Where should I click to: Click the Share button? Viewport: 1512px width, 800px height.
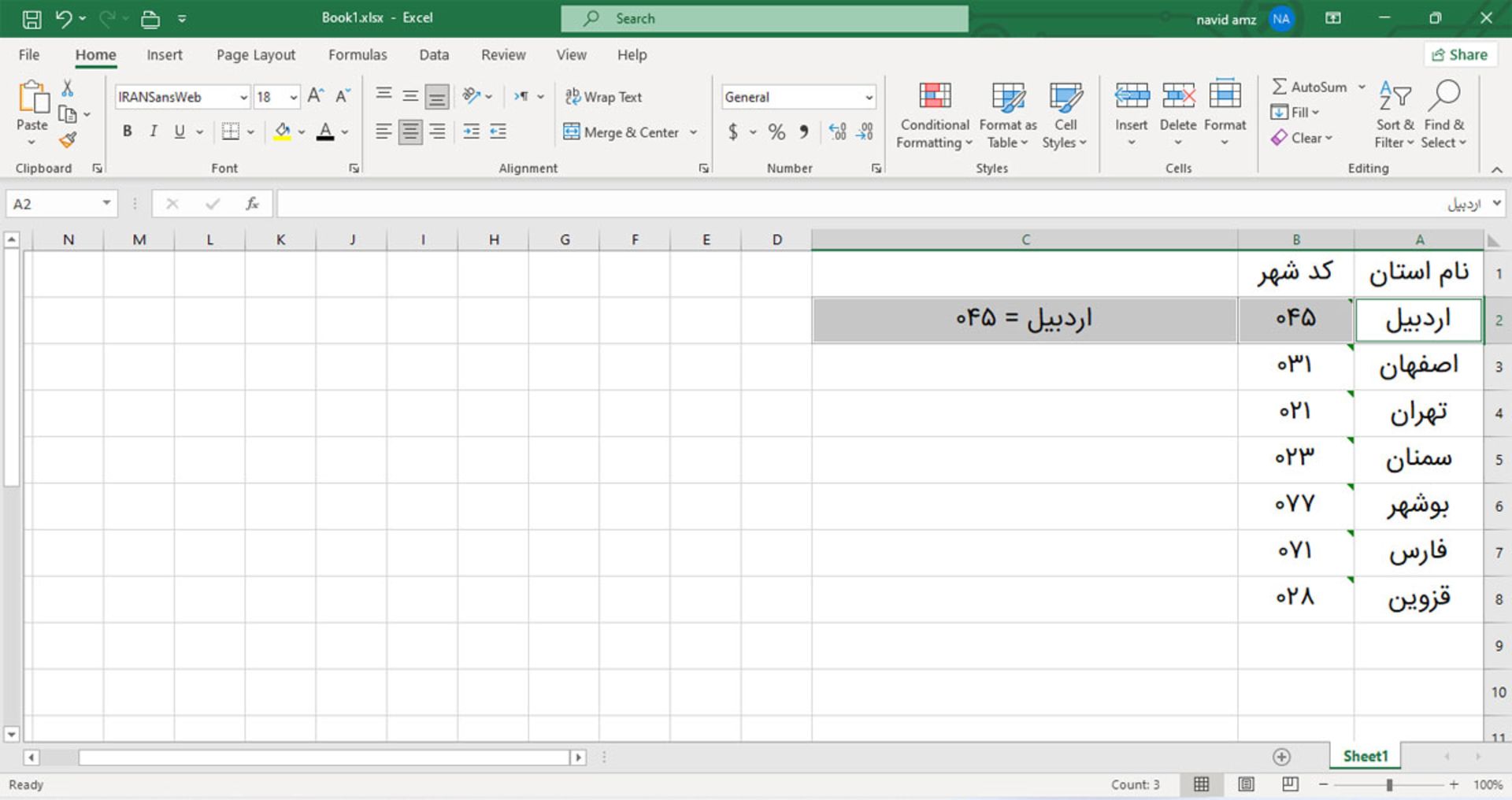click(1460, 54)
